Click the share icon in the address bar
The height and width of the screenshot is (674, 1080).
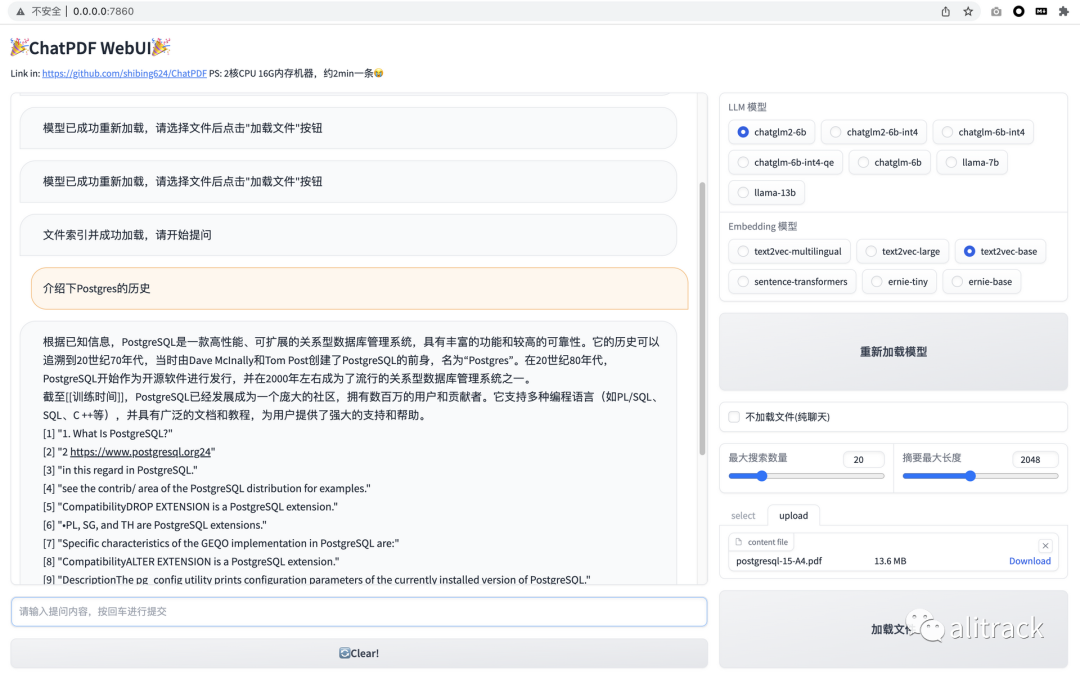[945, 11]
